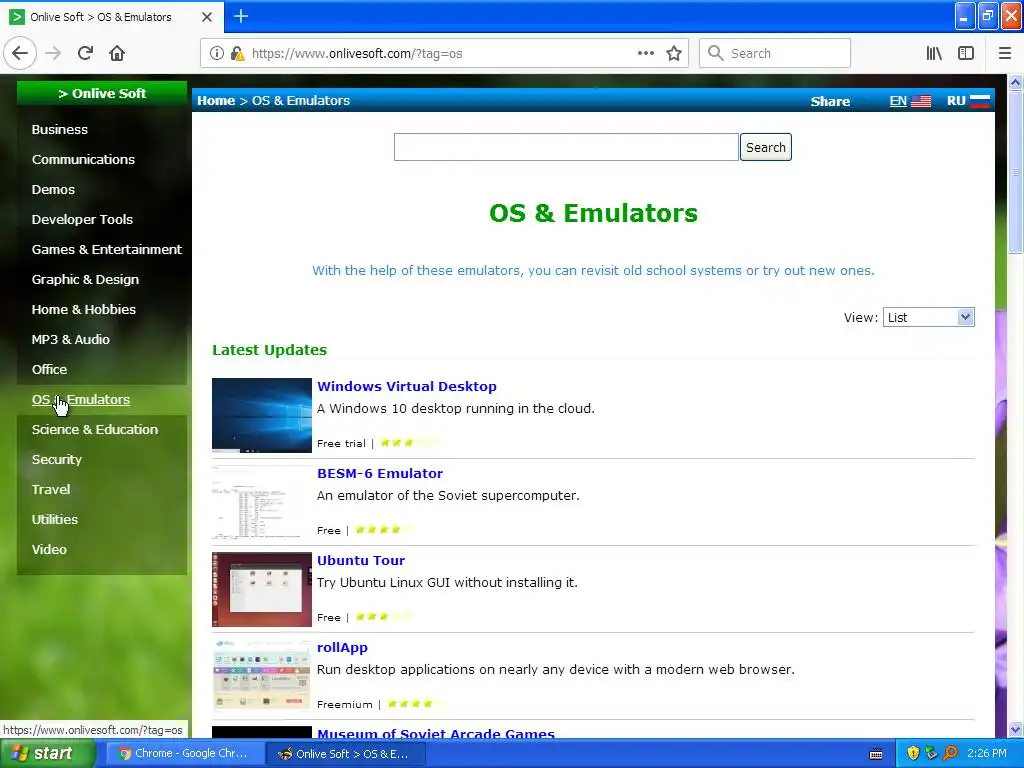Open the rollApp link
The height and width of the screenshot is (768, 1024).
(x=342, y=647)
